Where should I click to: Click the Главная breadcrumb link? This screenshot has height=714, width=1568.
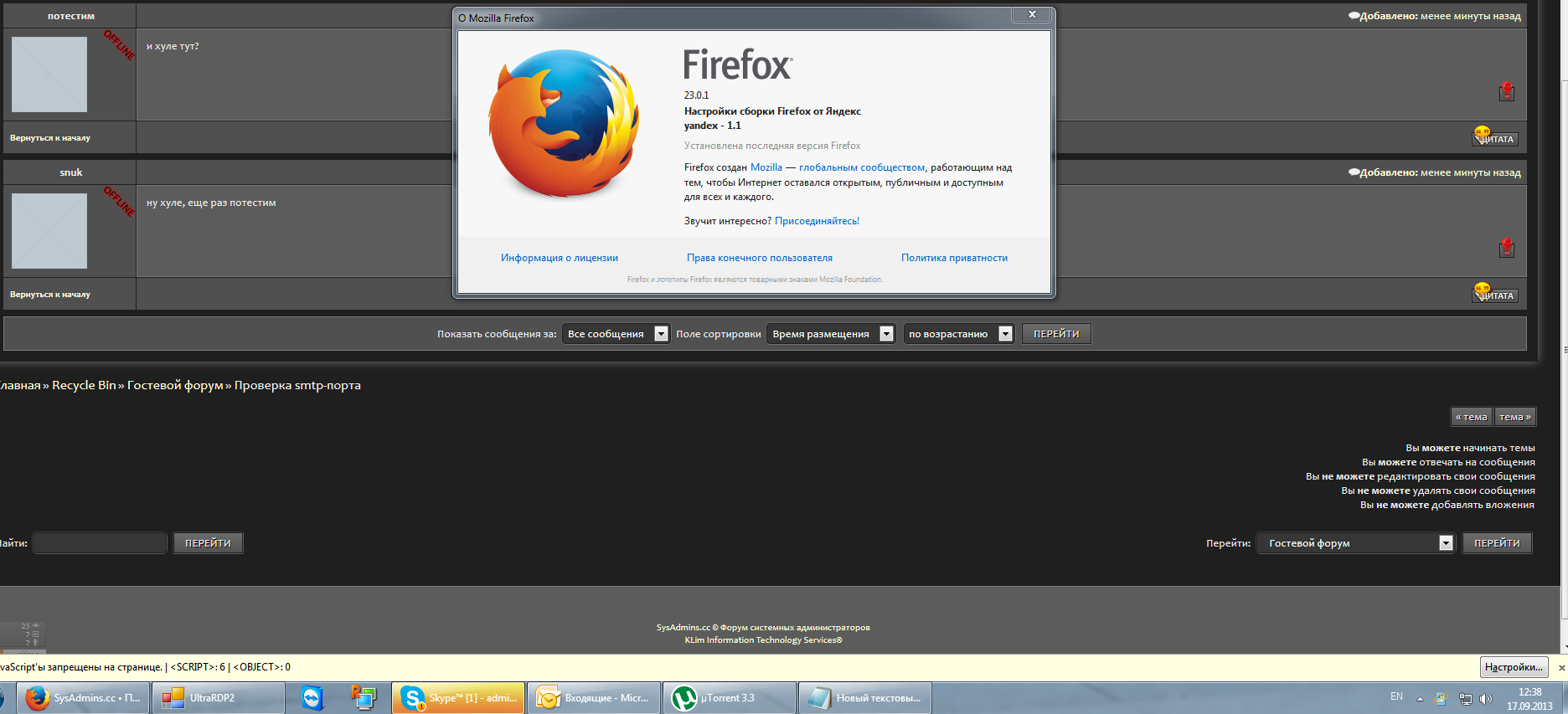point(19,385)
